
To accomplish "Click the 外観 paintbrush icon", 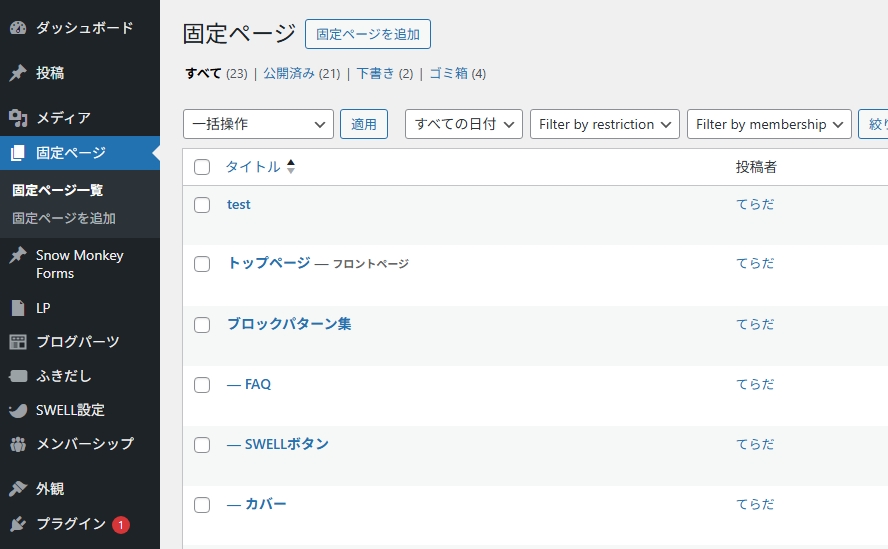I will pos(18,489).
